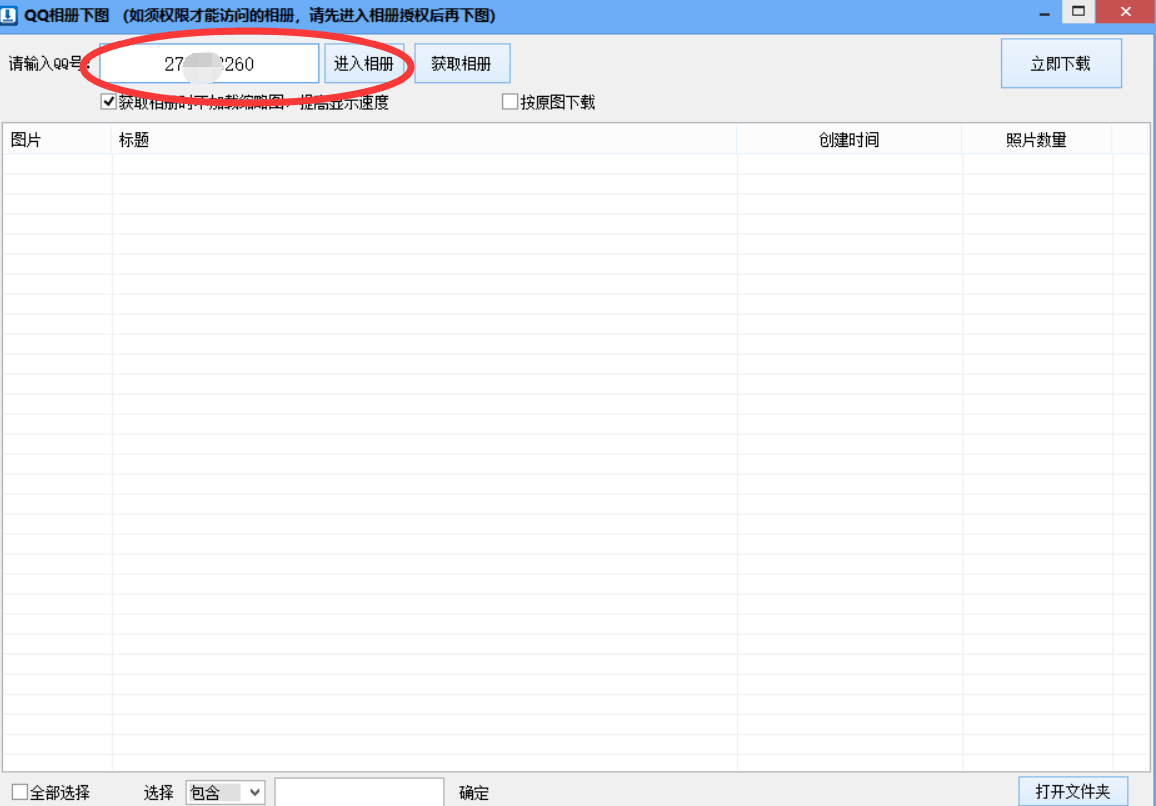Viewport: 1156px width, 806px height.
Task: Click the QQ相册下图 app icon in title bar
Action: click(9, 15)
